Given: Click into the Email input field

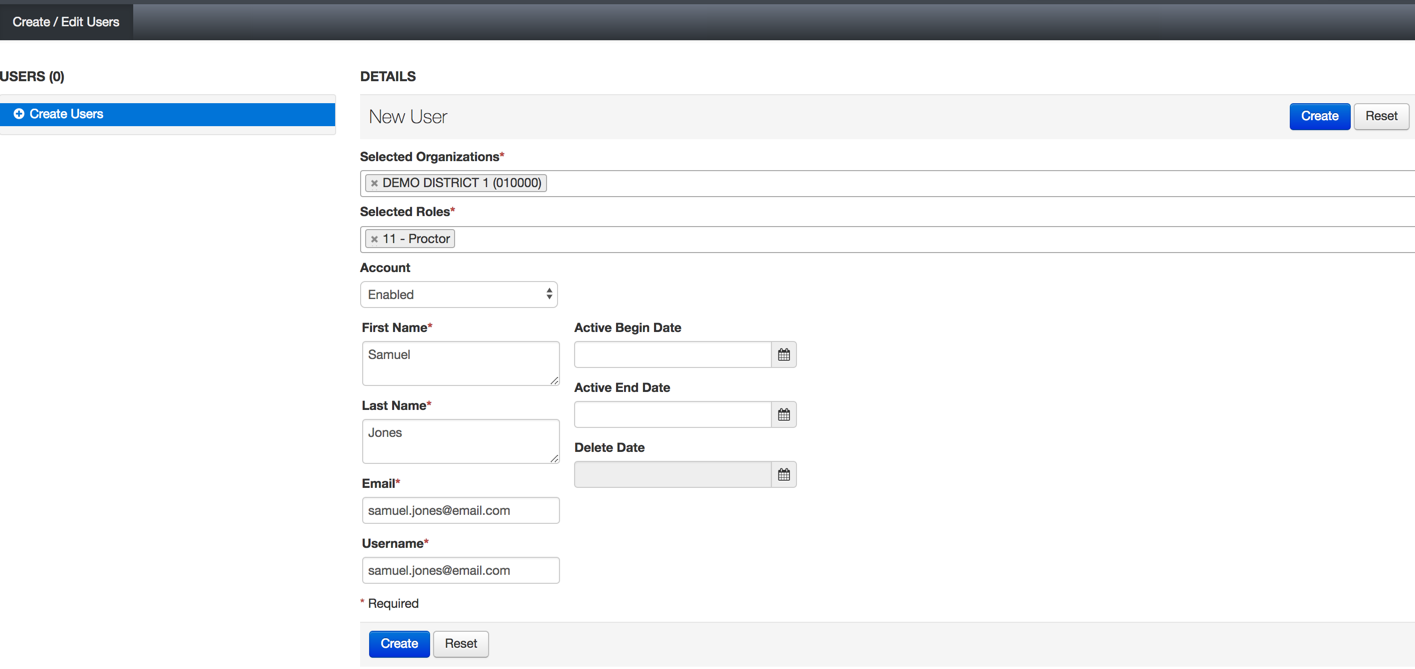Looking at the screenshot, I should pyautogui.click(x=460, y=511).
